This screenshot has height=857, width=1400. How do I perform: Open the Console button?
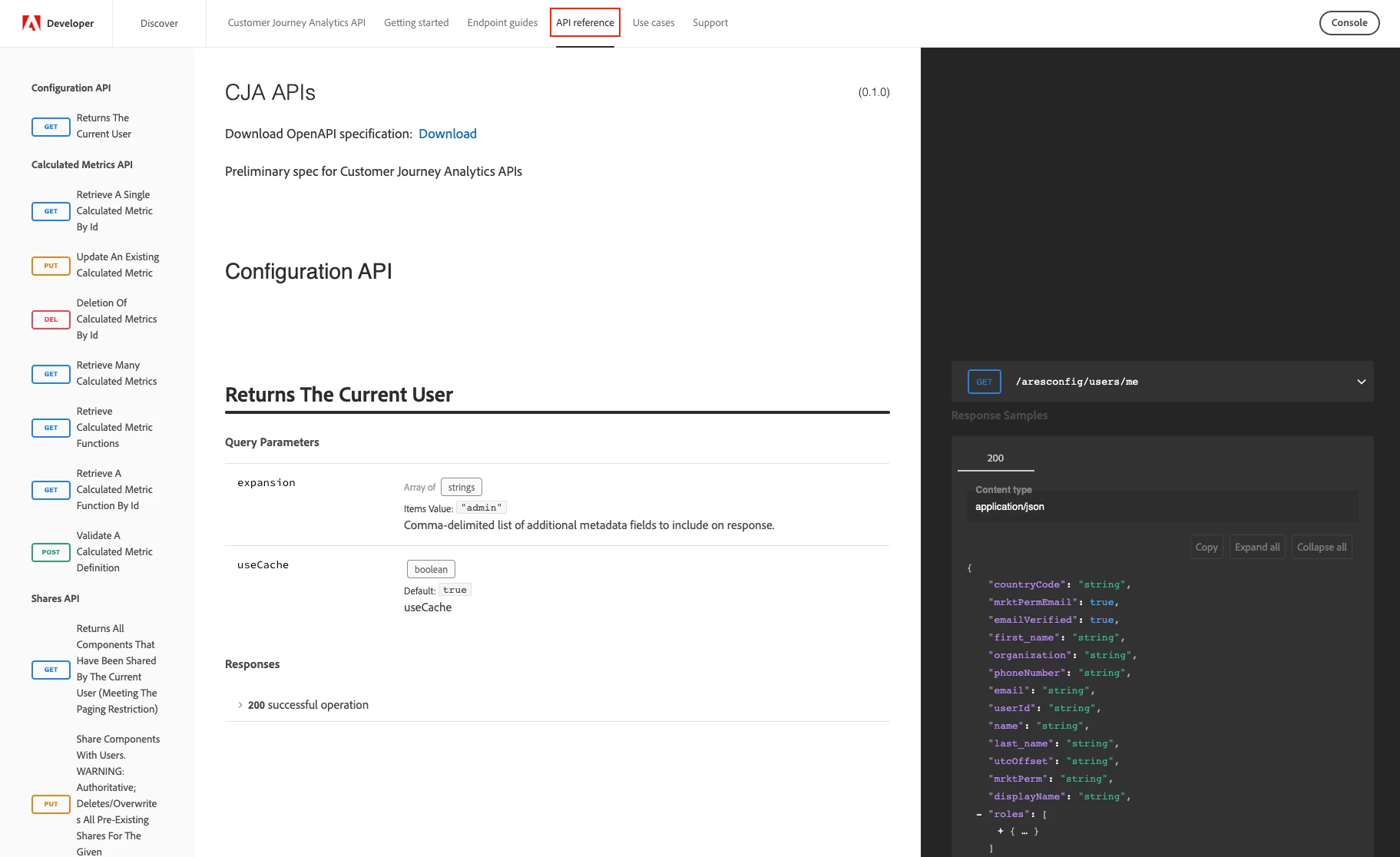click(x=1349, y=23)
